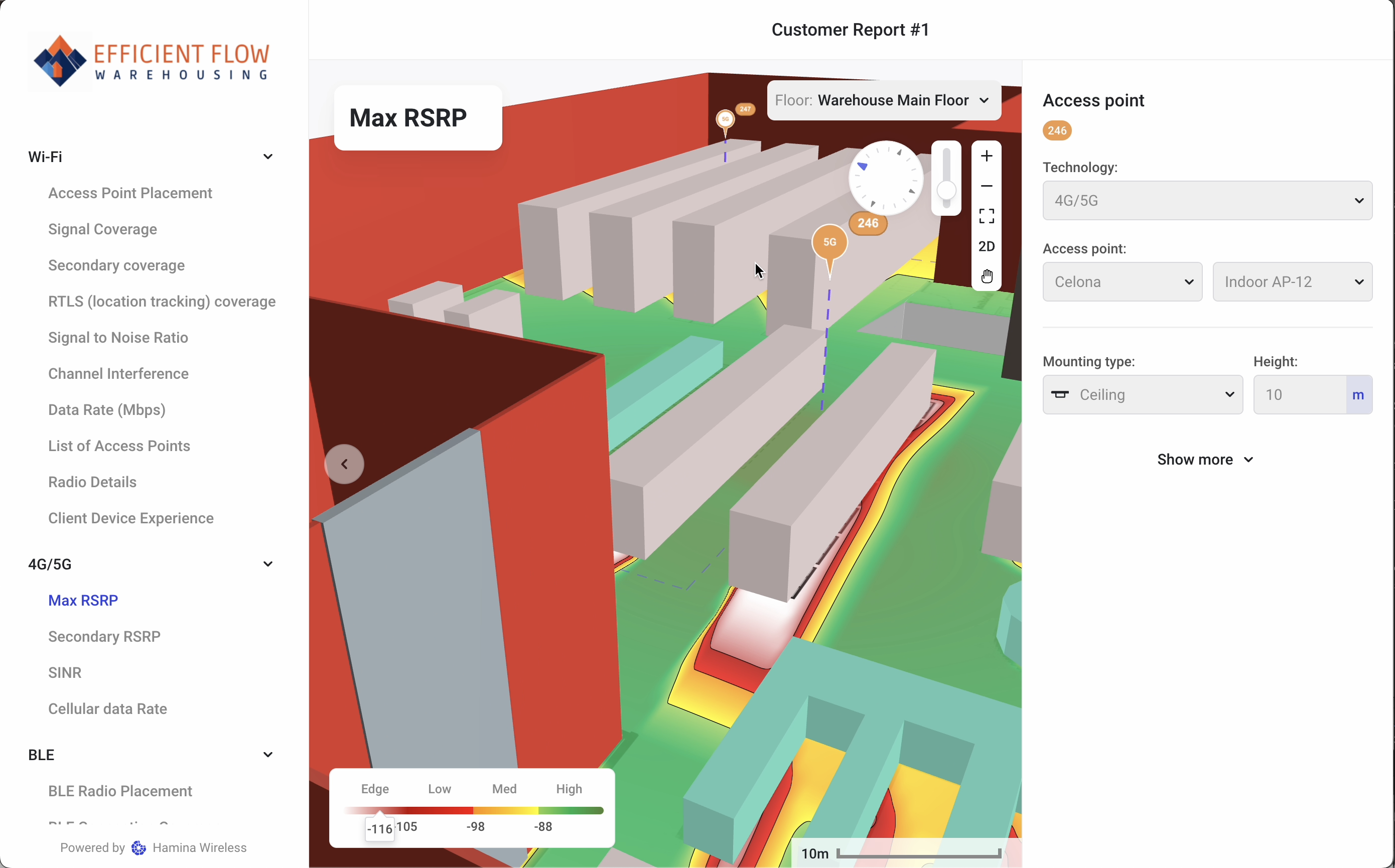
Task: Collapse panel with the left arrow button
Action: pyautogui.click(x=344, y=464)
